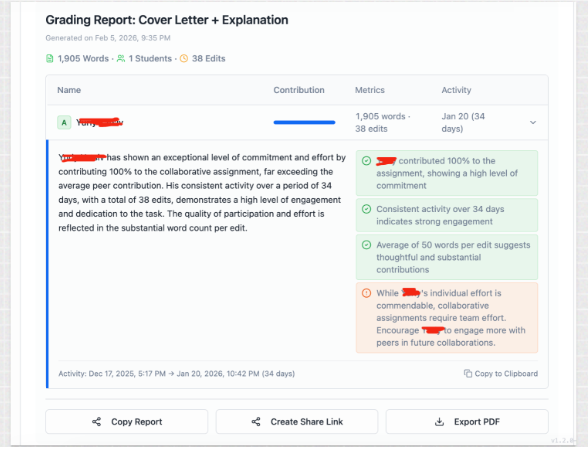Click the 'Jan 20 (34 days)' activity cell
The height and width of the screenshot is (451, 588).
(463, 123)
